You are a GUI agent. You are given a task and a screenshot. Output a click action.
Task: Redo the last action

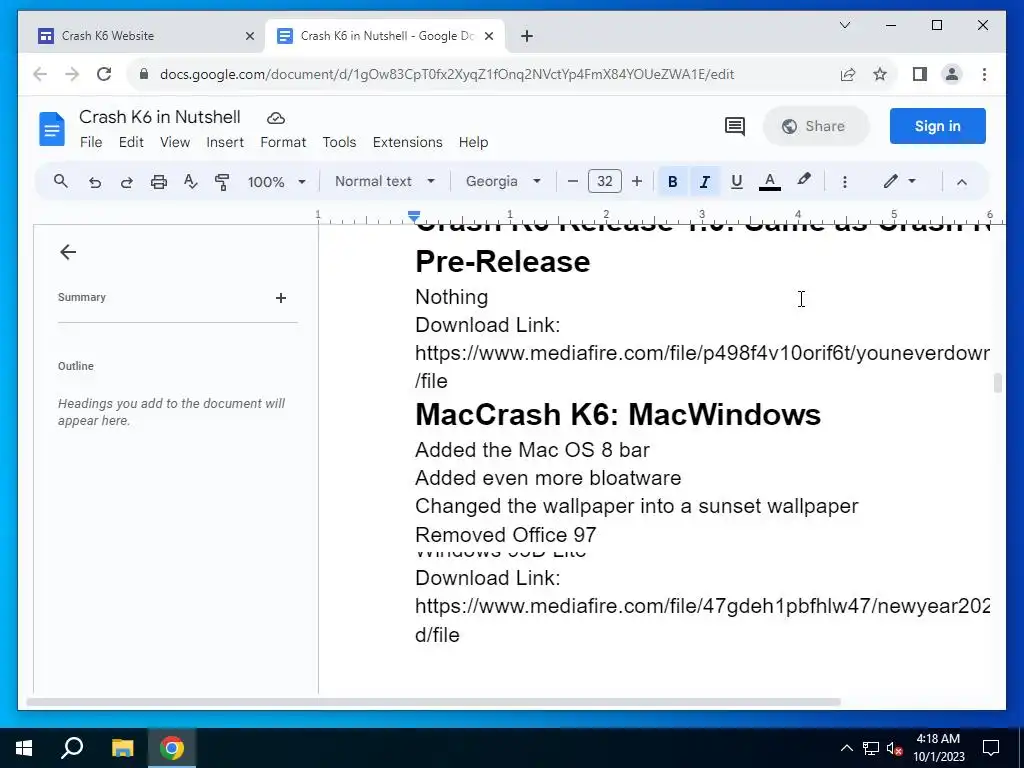127,182
